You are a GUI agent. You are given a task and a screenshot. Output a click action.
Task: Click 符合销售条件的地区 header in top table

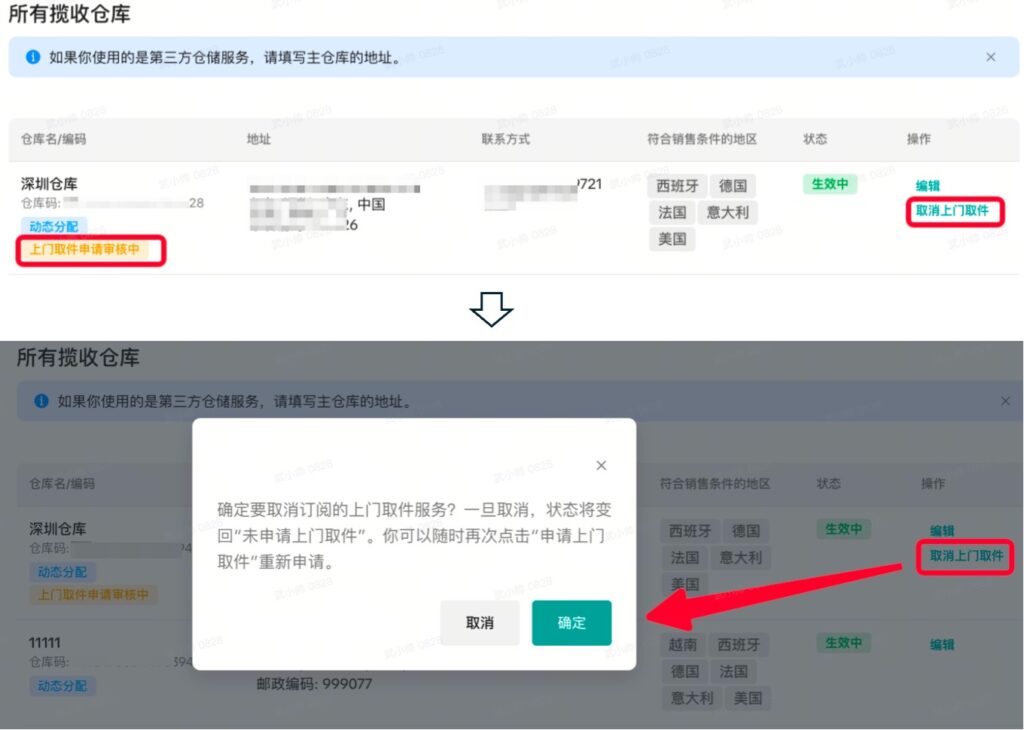702,139
